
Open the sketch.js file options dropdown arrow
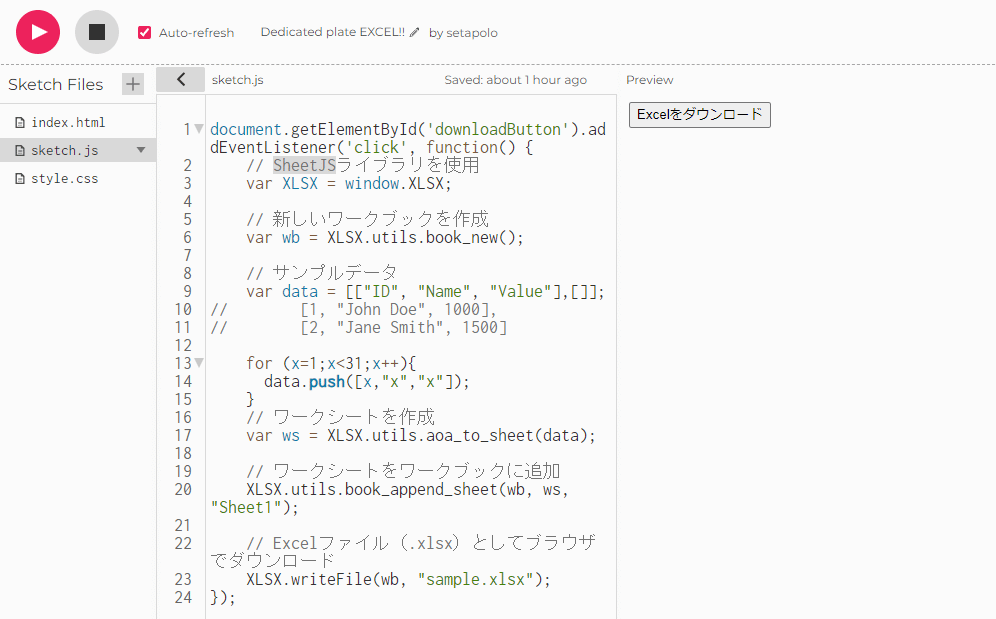[x=141, y=151]
